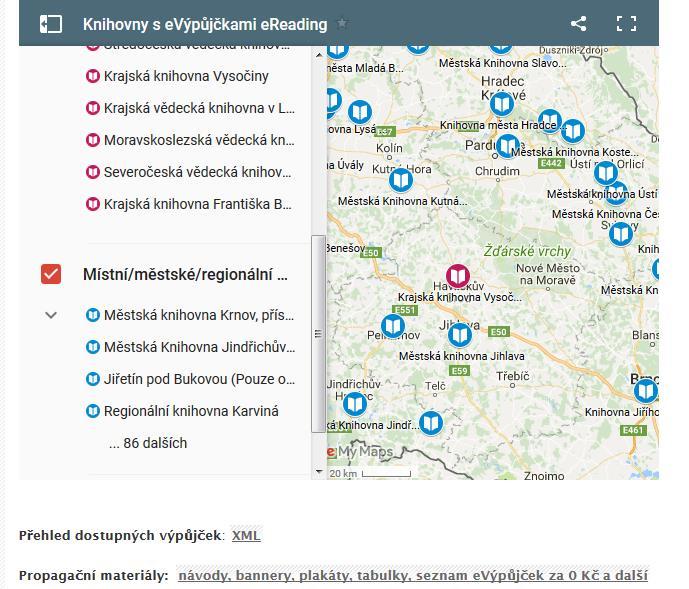Click the Pardubice library marker

point(508,145)
